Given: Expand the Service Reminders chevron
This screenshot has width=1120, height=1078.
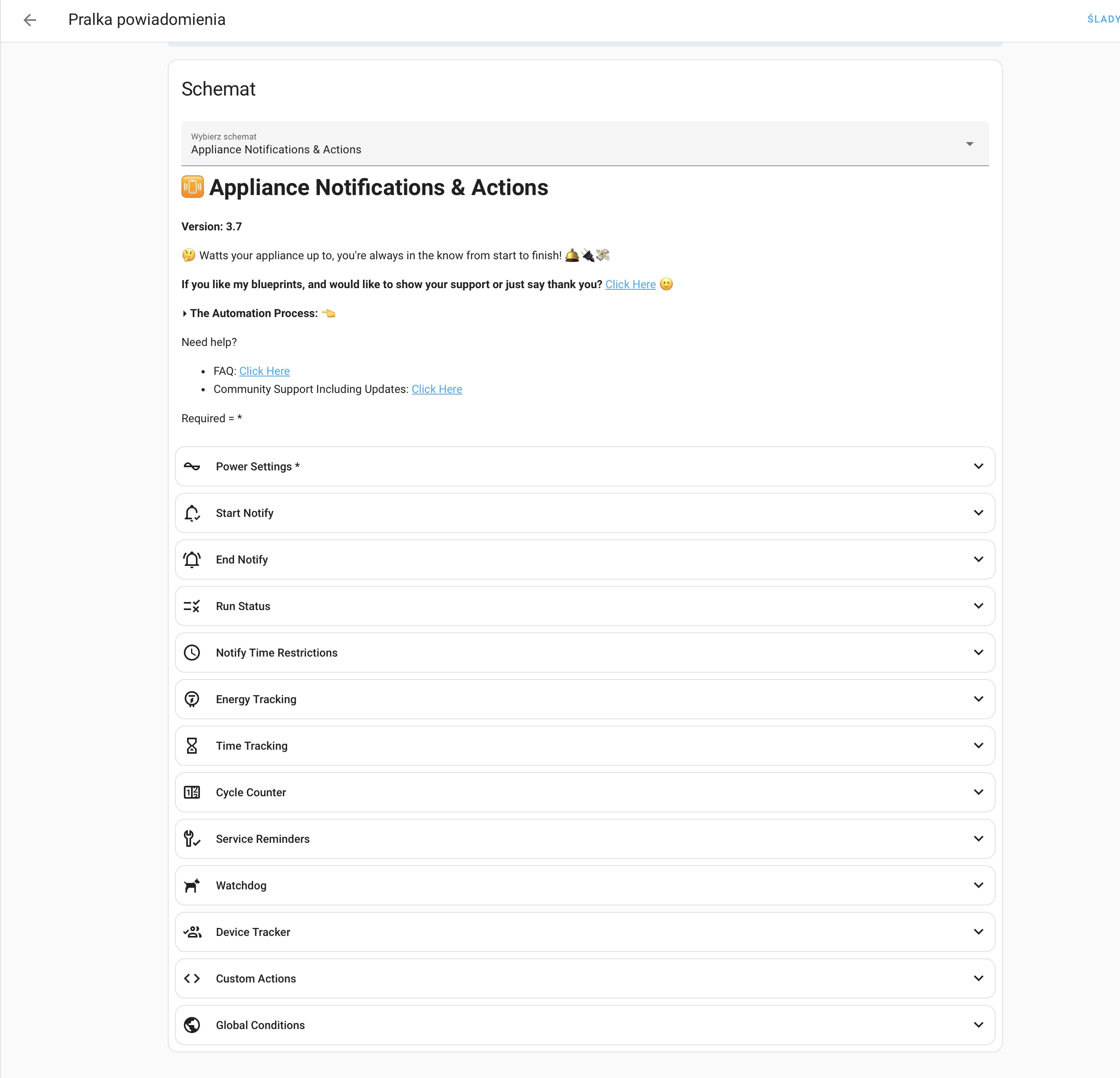Looking at the screenshot, I should point(978,839).
